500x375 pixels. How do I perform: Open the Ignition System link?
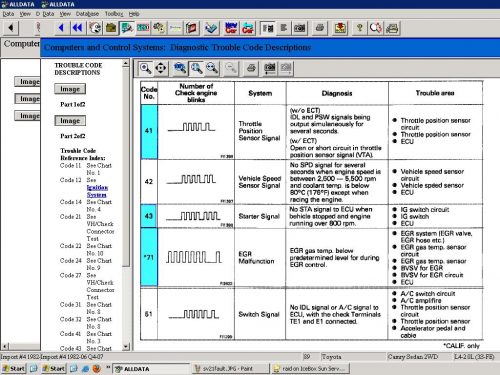97,191
